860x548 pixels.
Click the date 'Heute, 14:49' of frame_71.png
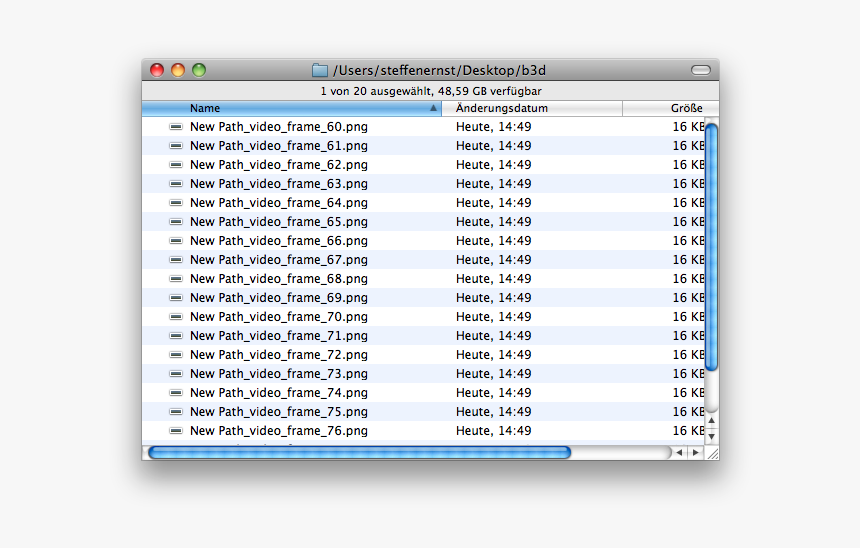493,336
